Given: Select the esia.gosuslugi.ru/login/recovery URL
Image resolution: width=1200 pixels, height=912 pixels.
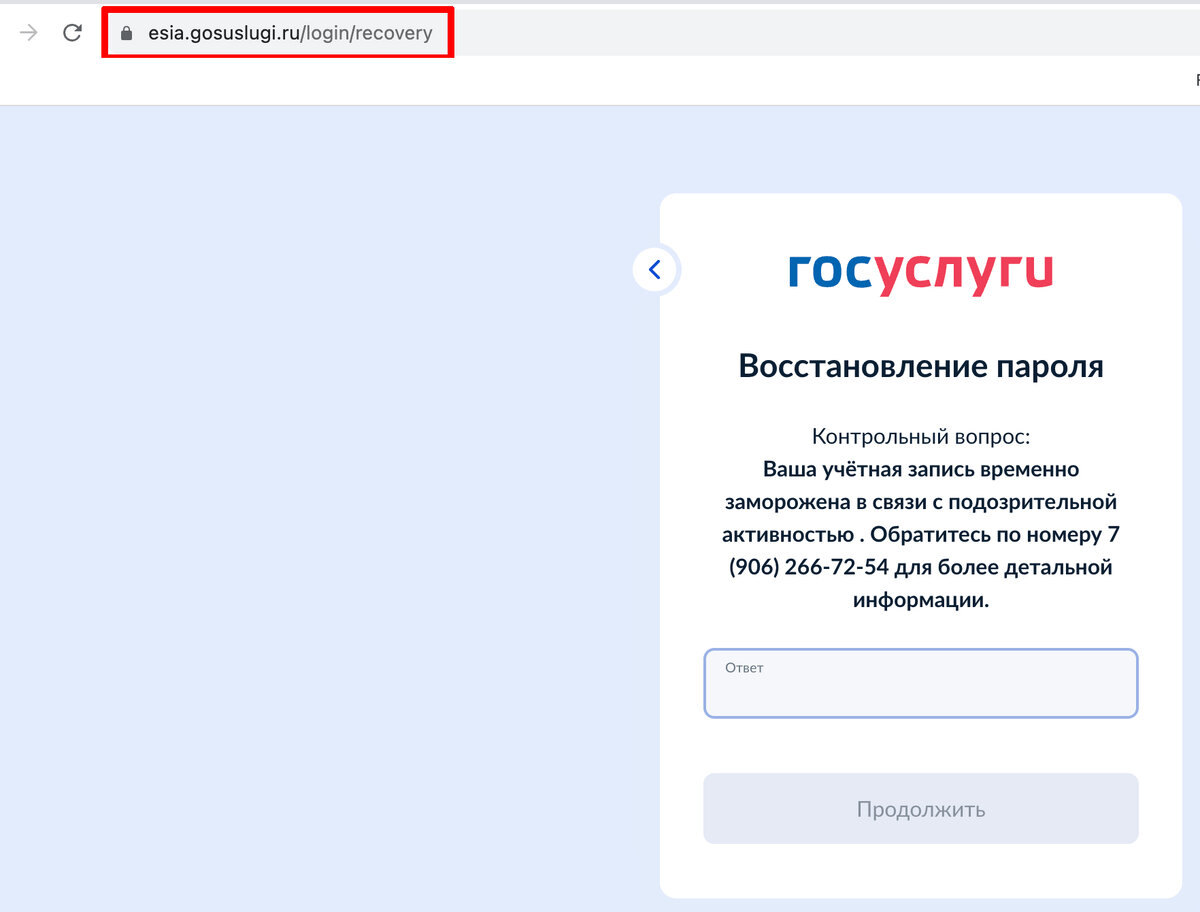Looking at the screenshot, I should [290, 33].
